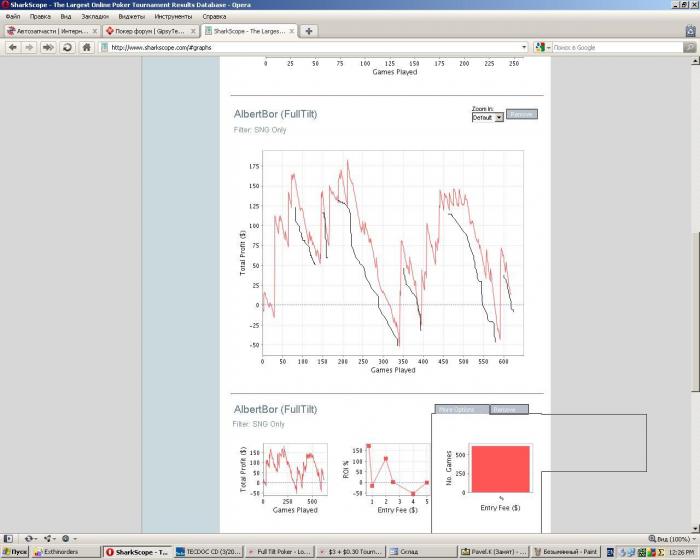Switch to Full Tilt Poker lobby taskbar item

[x=279, y=552]
